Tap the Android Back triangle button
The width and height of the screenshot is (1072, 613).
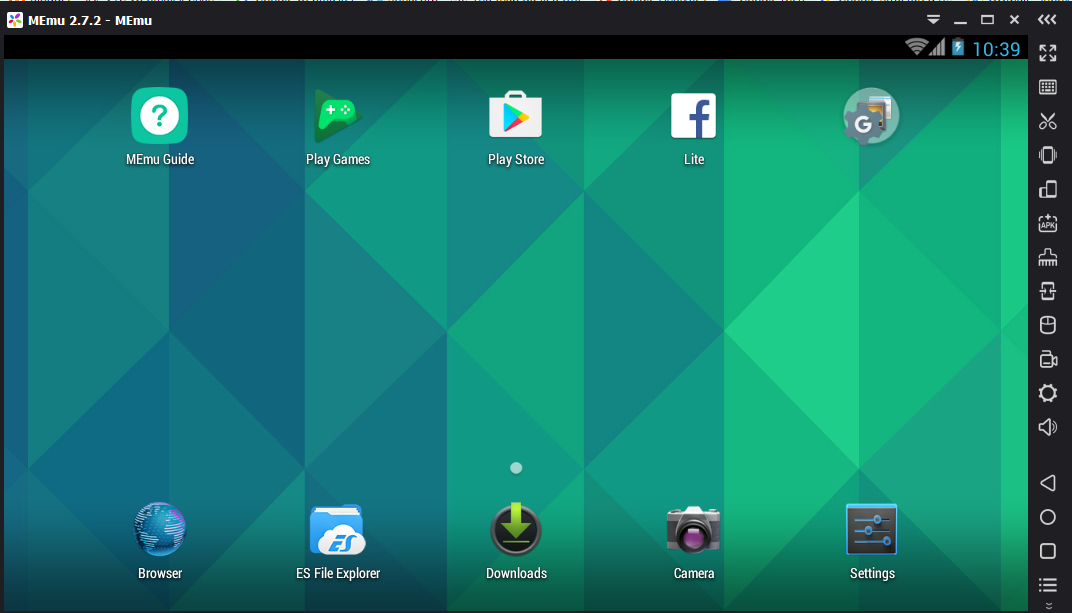point(1047,483)
